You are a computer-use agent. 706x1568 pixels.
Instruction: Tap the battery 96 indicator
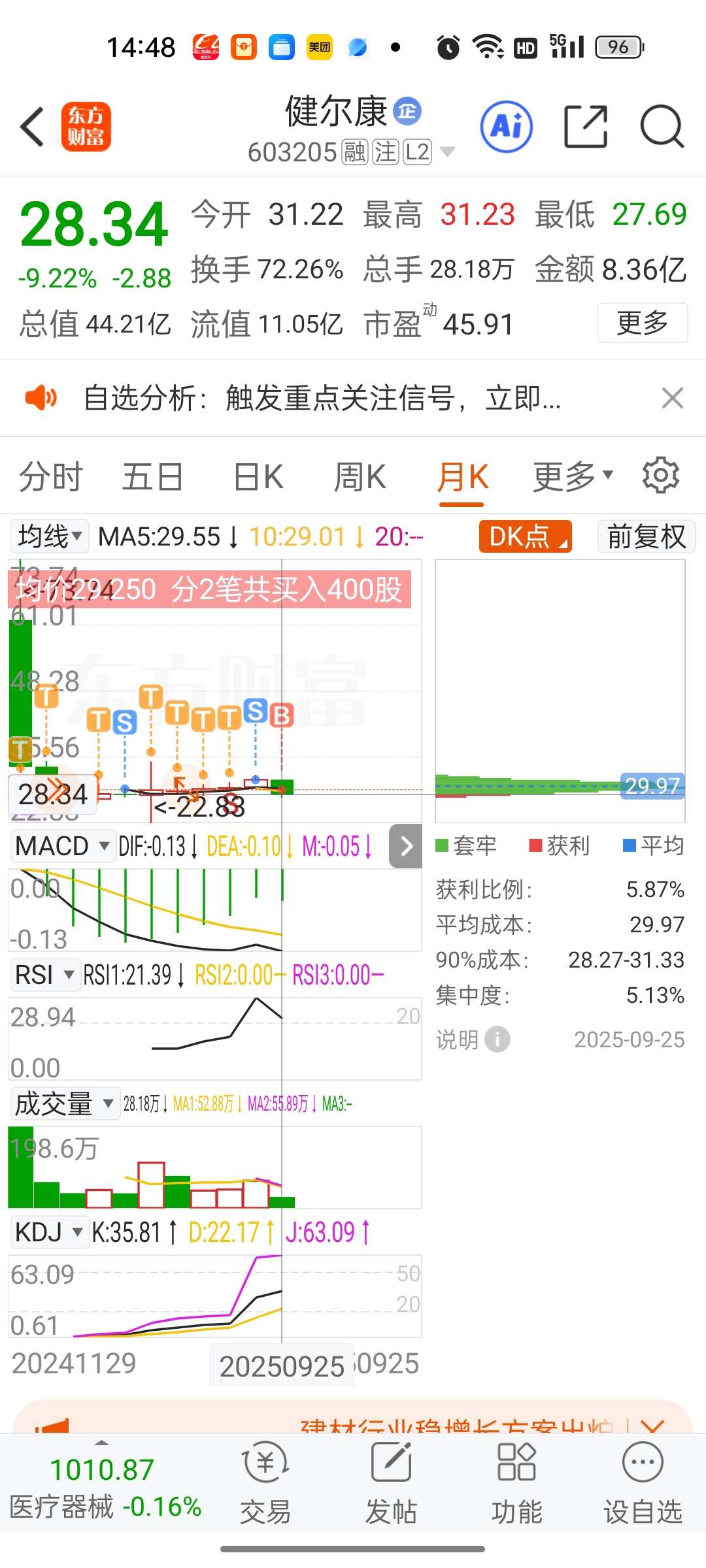pos(620,47)
